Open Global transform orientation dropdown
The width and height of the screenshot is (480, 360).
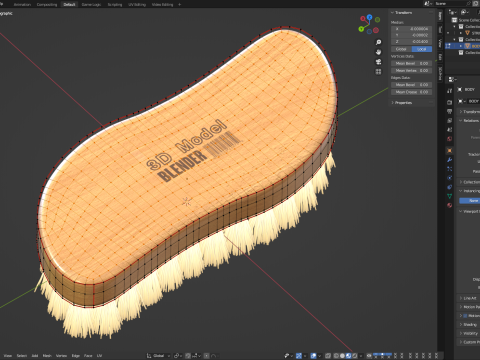(x=159, y=356)
